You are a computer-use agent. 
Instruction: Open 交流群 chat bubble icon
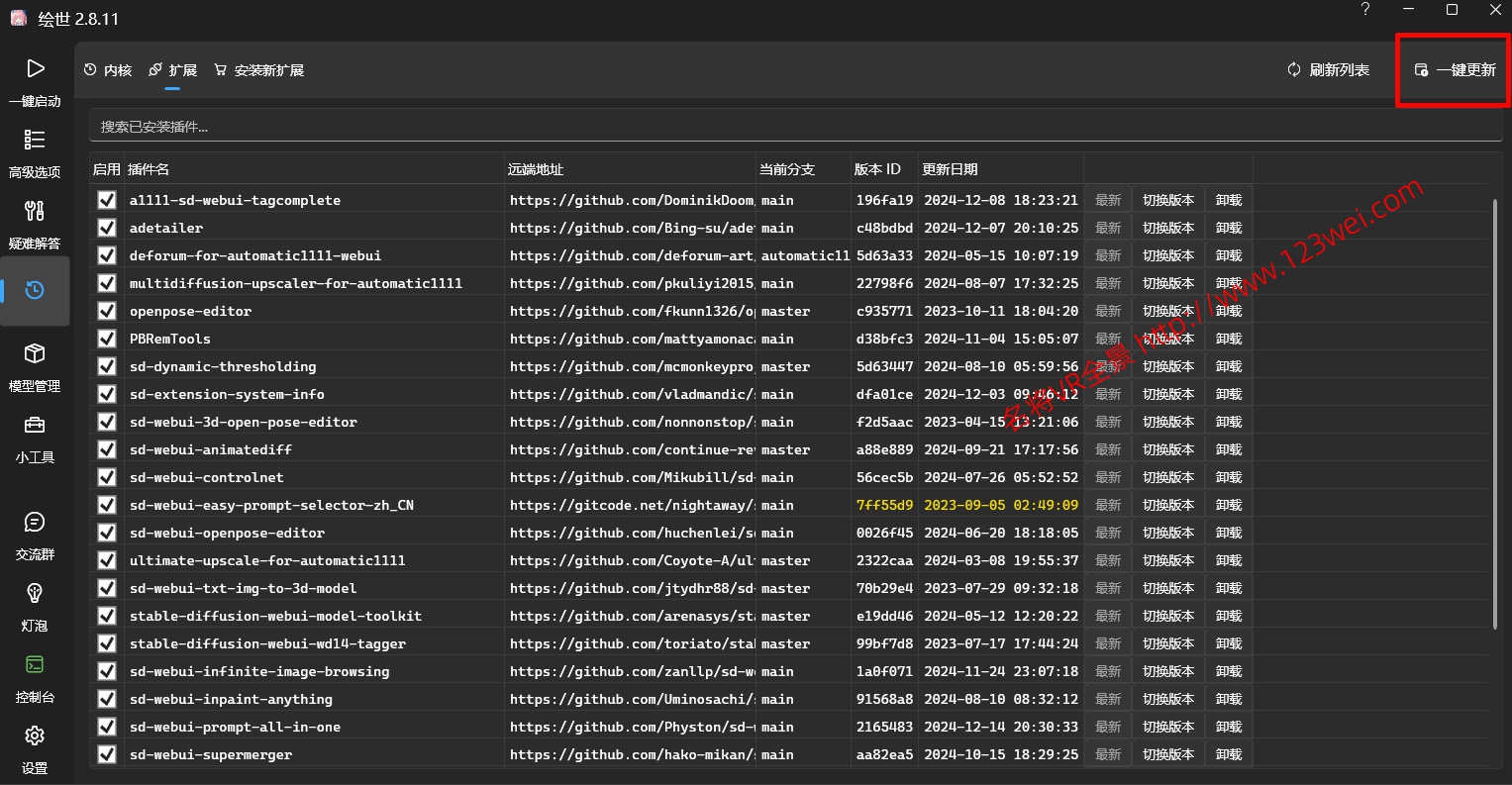35,522
